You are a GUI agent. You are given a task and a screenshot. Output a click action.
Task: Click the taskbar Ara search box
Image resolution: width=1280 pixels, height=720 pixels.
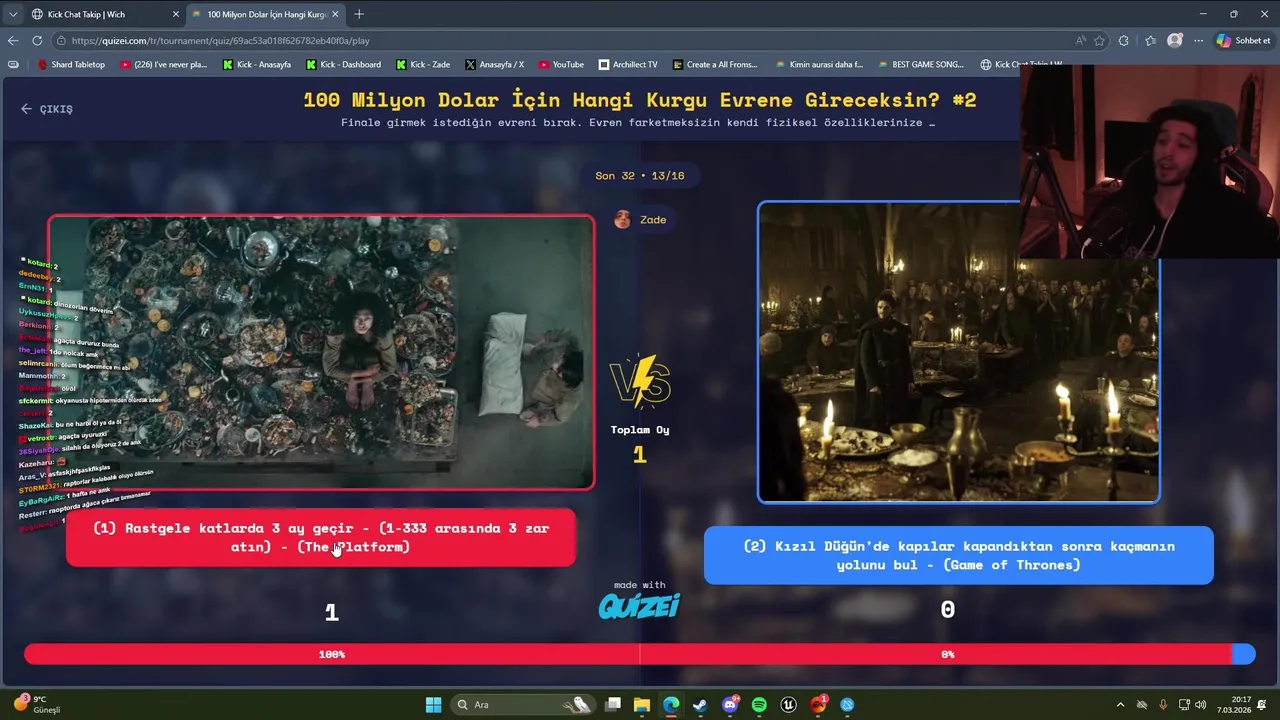[522, 705]
